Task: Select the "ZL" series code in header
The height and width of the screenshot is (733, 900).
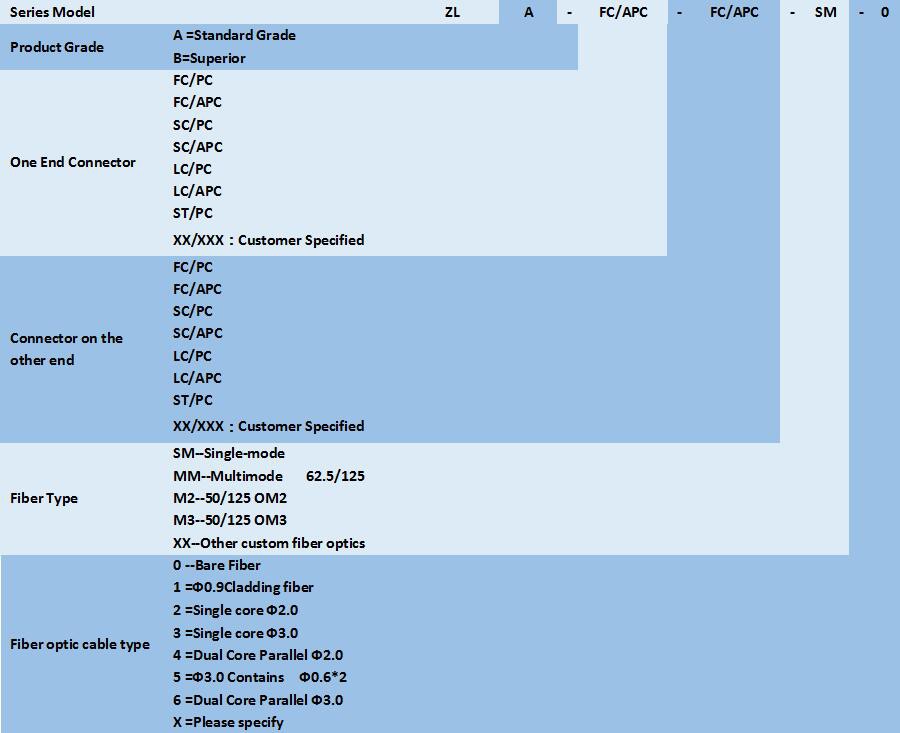Action: [452, 12]
